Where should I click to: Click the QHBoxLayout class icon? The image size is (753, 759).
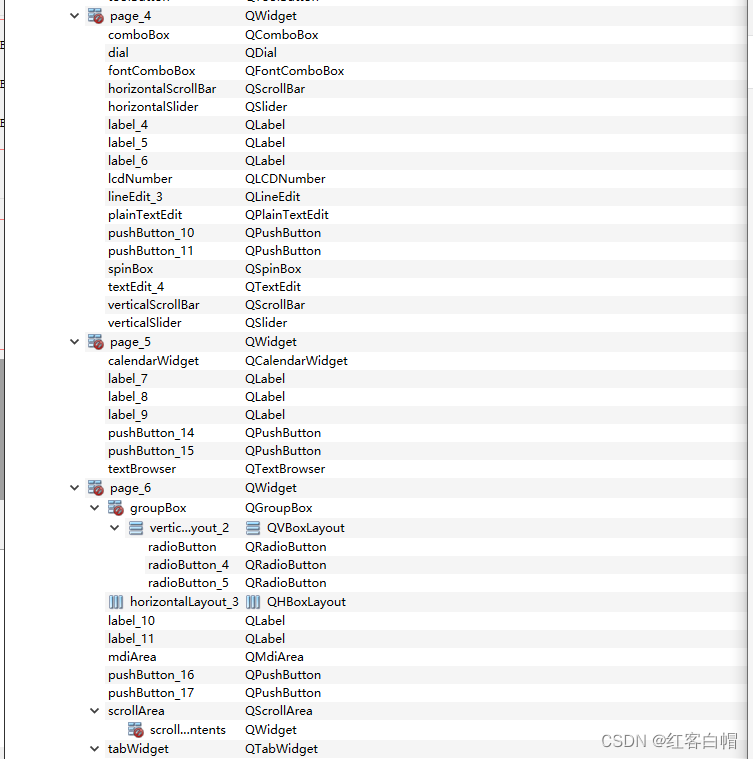coord(253,602)
